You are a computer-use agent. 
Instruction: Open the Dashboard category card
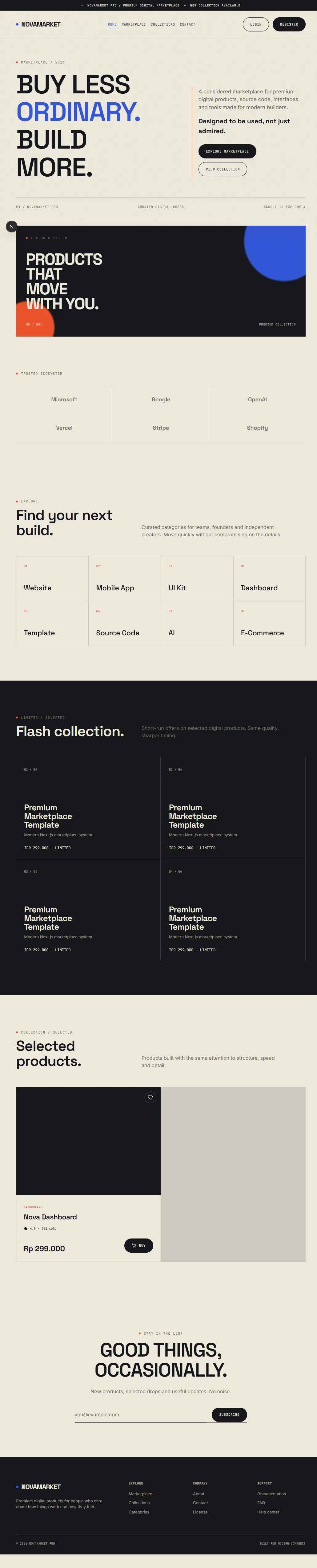pyautogui.click(x=269, y=579)
